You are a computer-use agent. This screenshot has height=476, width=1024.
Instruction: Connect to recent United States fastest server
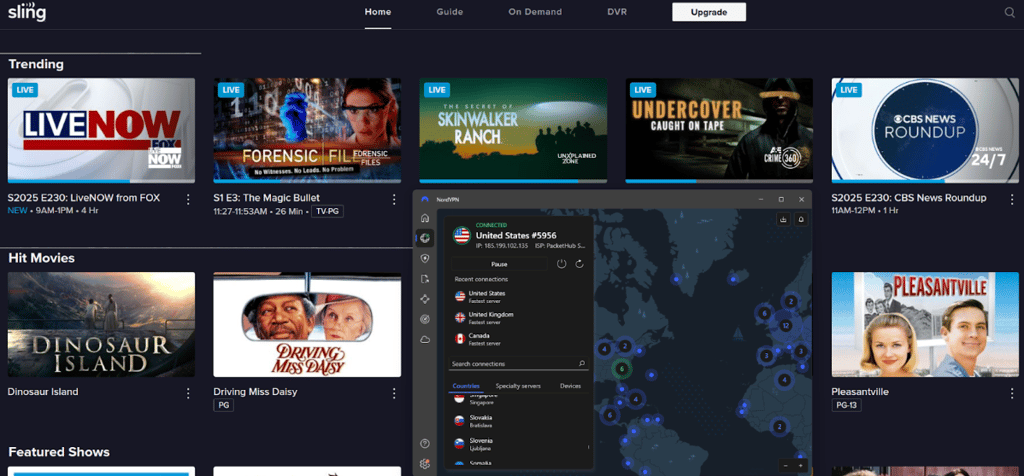(520, 296)
